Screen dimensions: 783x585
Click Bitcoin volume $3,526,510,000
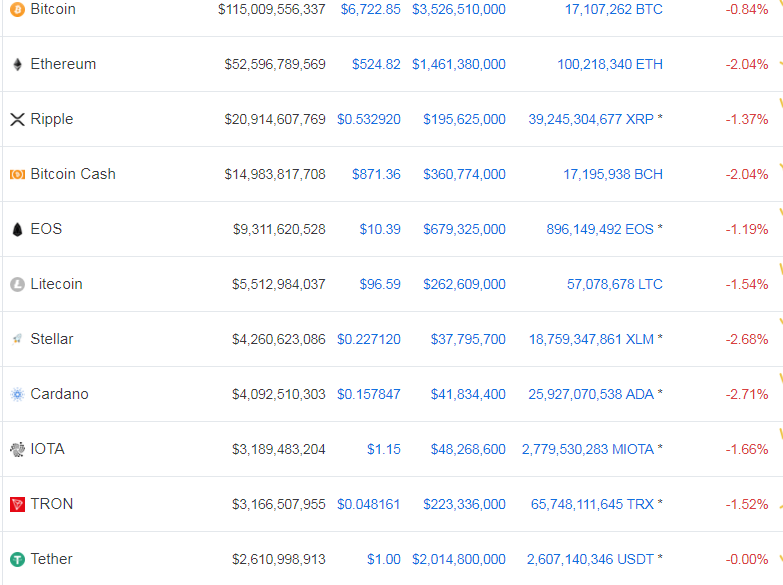459,9
